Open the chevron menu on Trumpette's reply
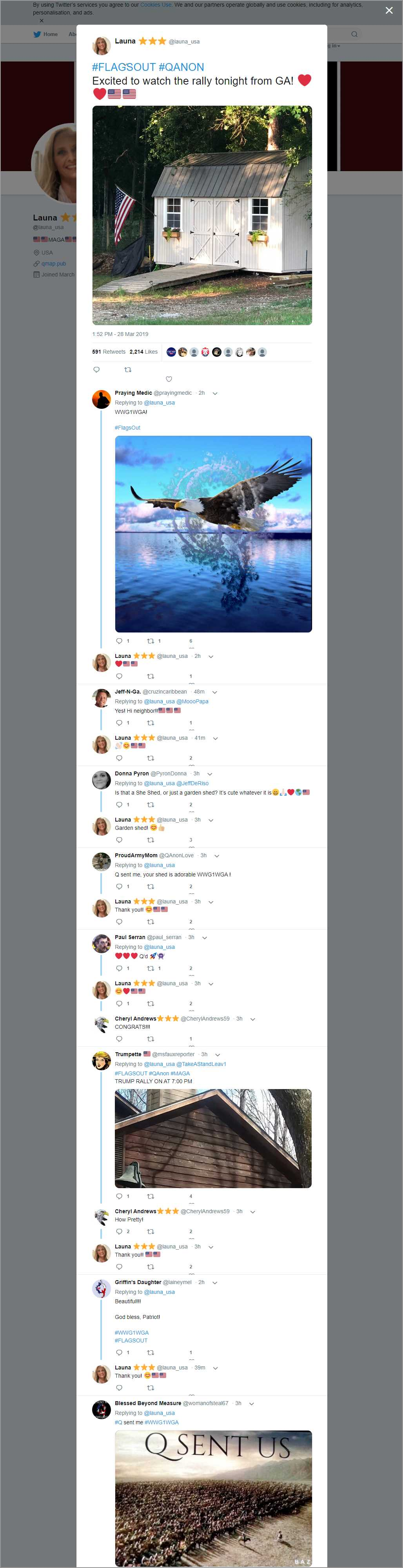 pyautogui.click(x=218, y=1054)
